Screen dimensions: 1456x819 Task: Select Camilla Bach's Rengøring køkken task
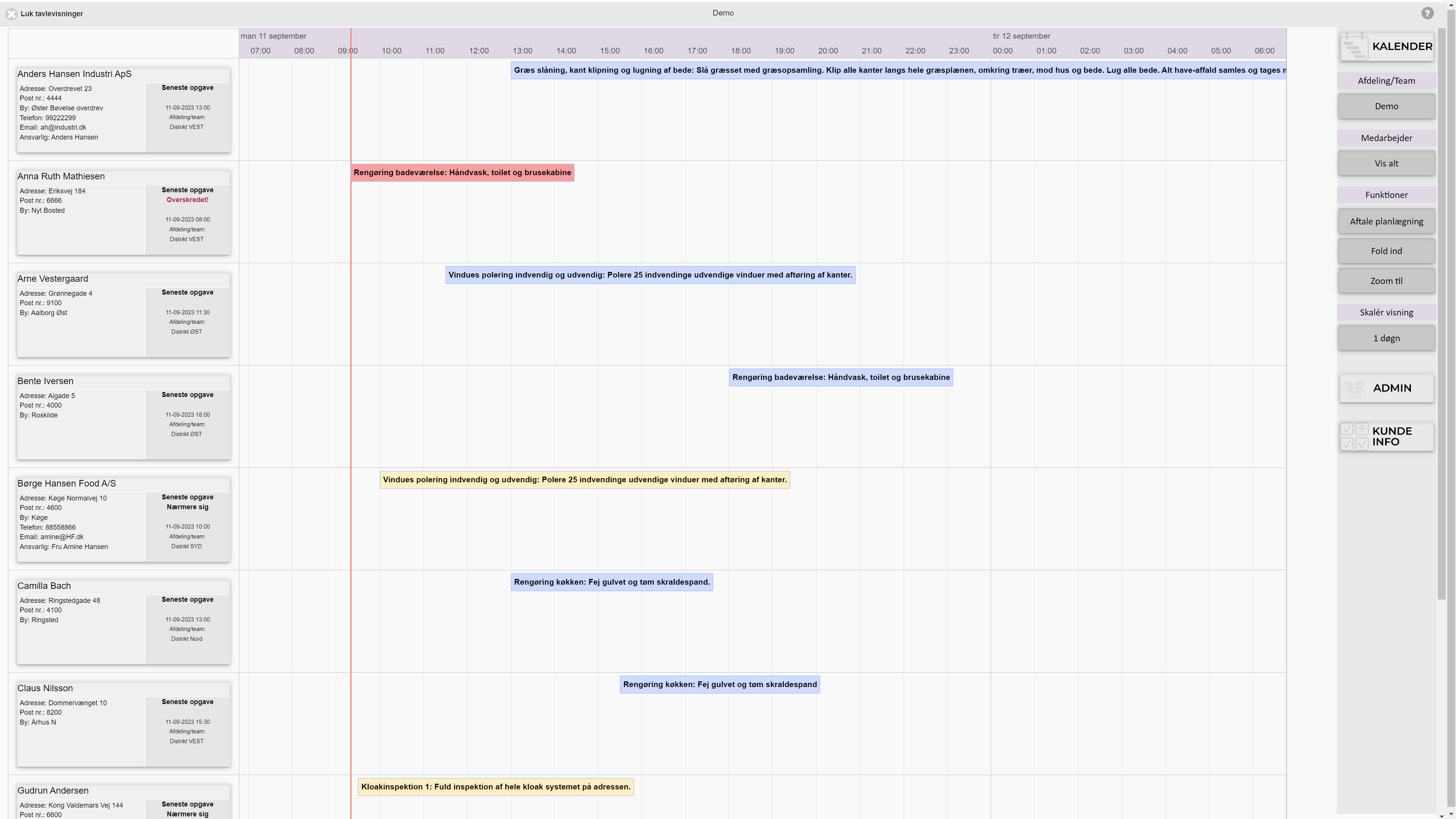click(612, 582)
